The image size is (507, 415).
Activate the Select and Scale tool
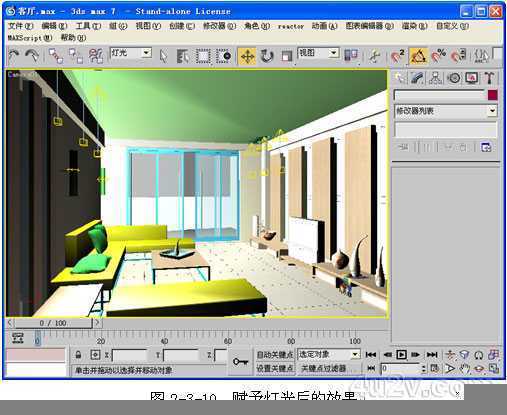[x=286, y=56]
